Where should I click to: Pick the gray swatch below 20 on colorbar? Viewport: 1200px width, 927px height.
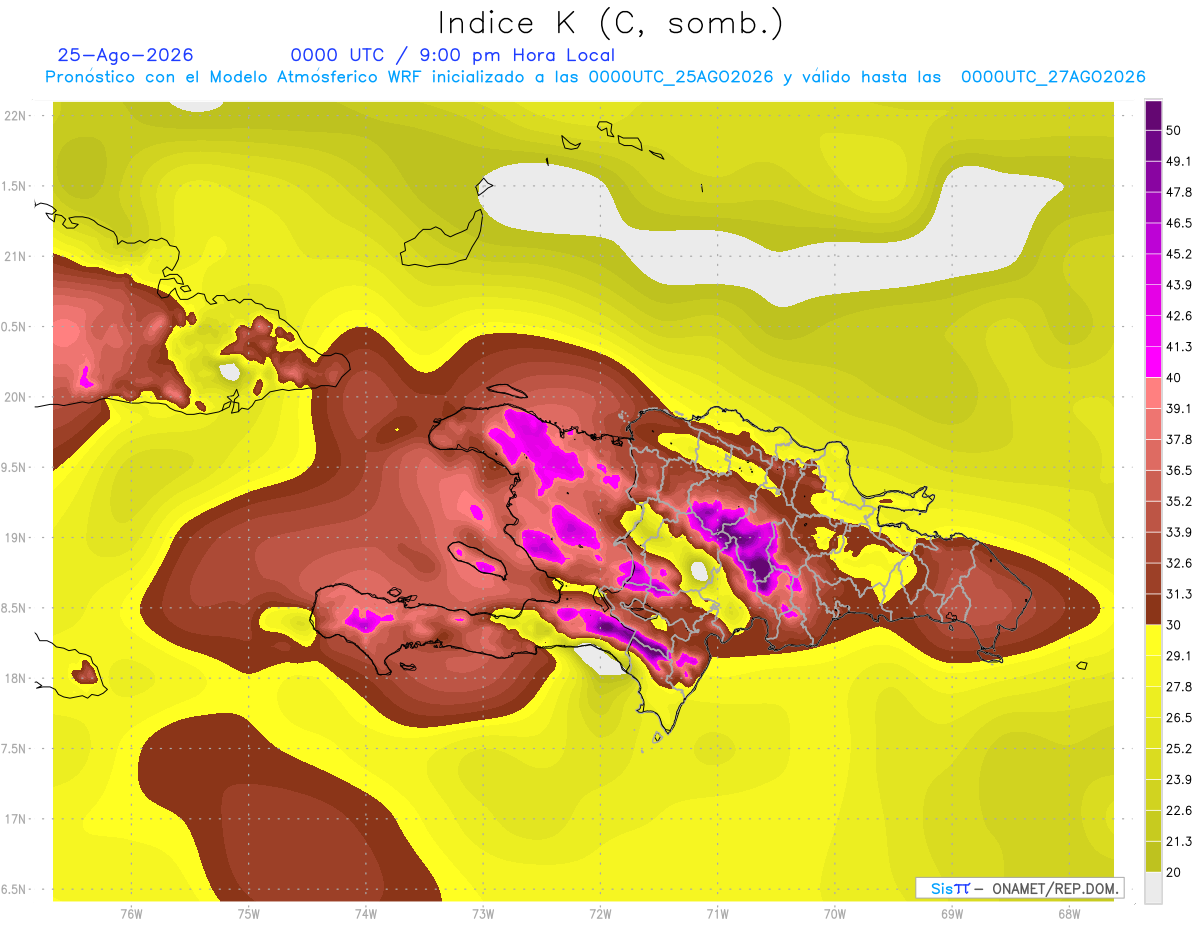1153,888
